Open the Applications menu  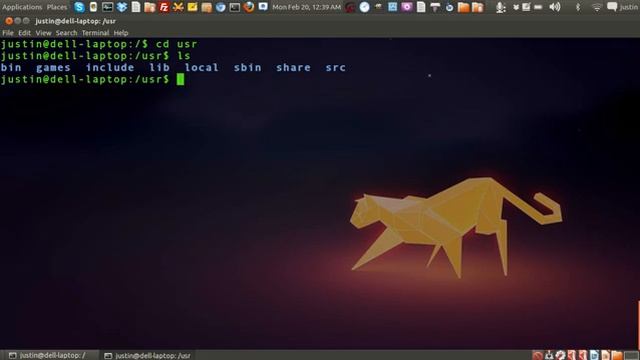22,7
